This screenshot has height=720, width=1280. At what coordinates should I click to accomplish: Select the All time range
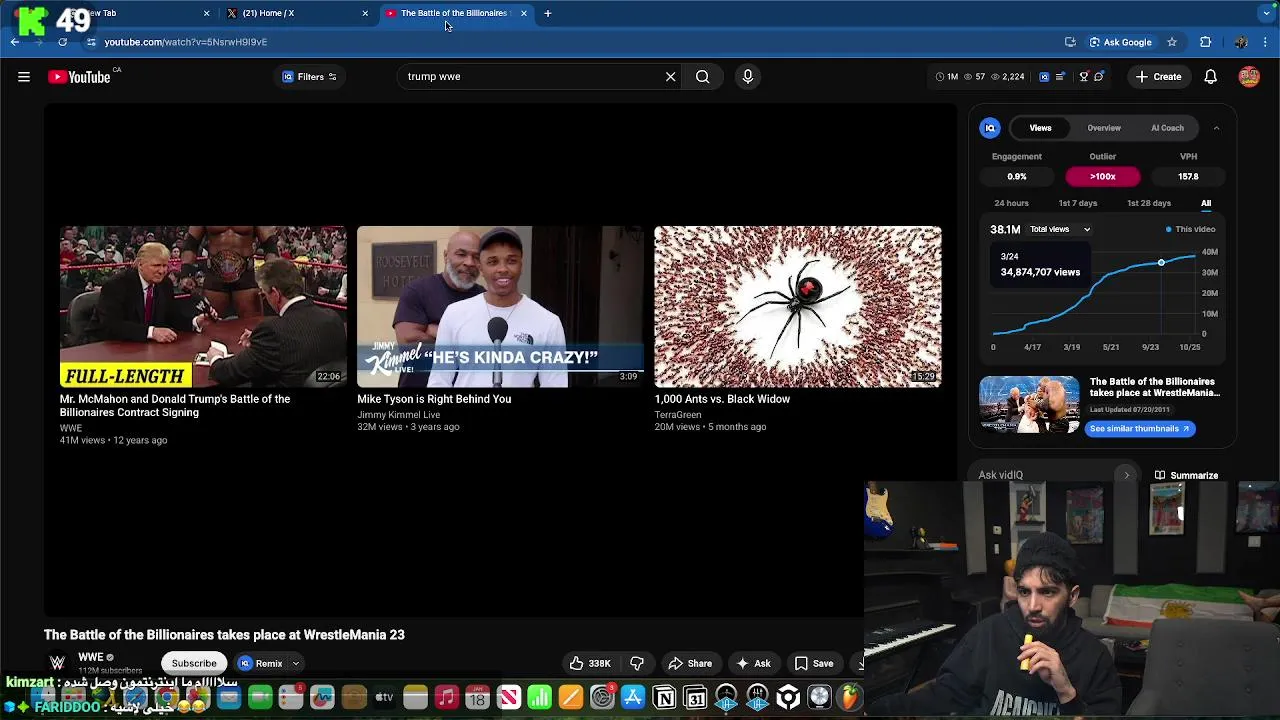point(1206,203)
